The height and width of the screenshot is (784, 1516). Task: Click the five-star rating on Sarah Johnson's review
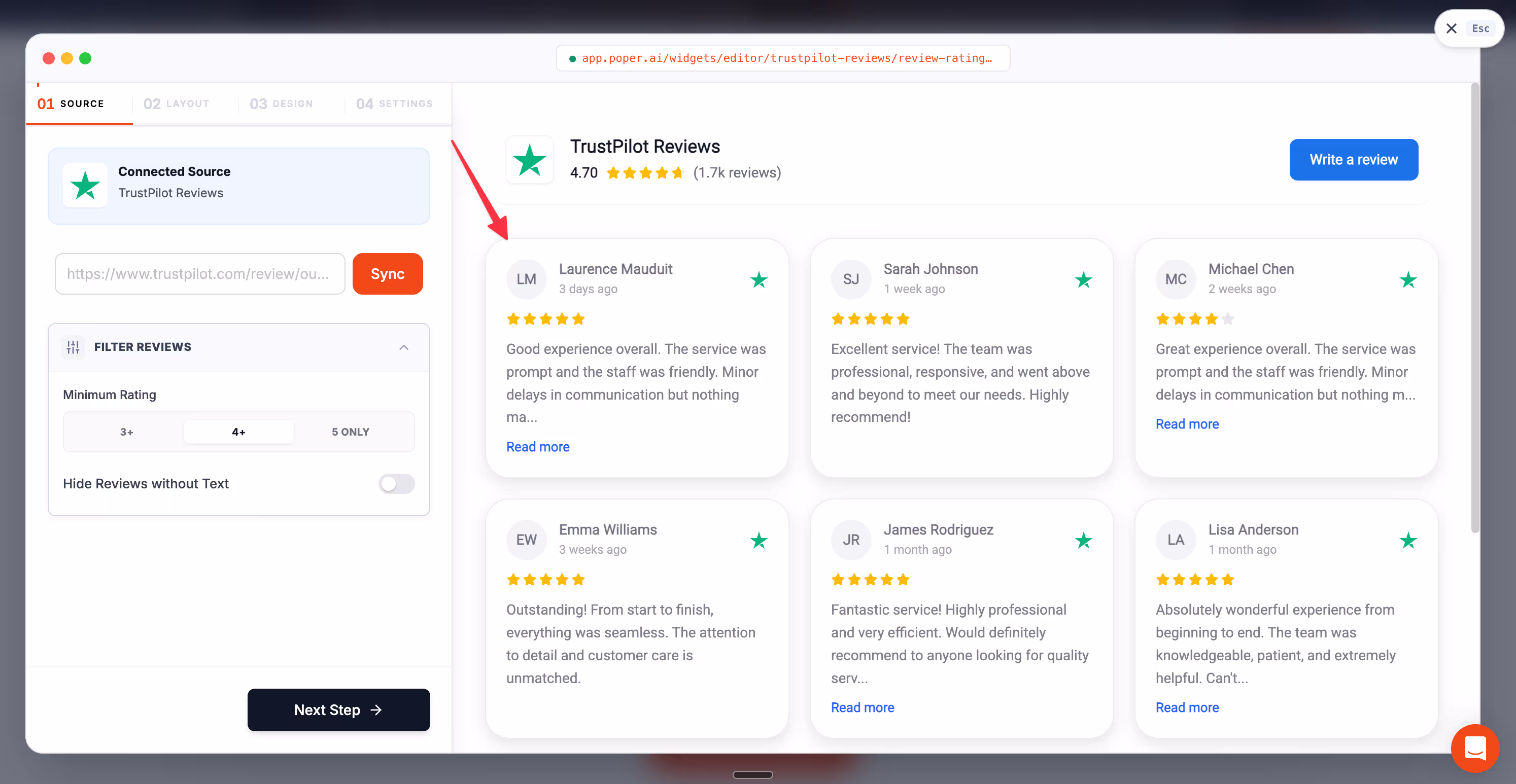tap(871, 319)
